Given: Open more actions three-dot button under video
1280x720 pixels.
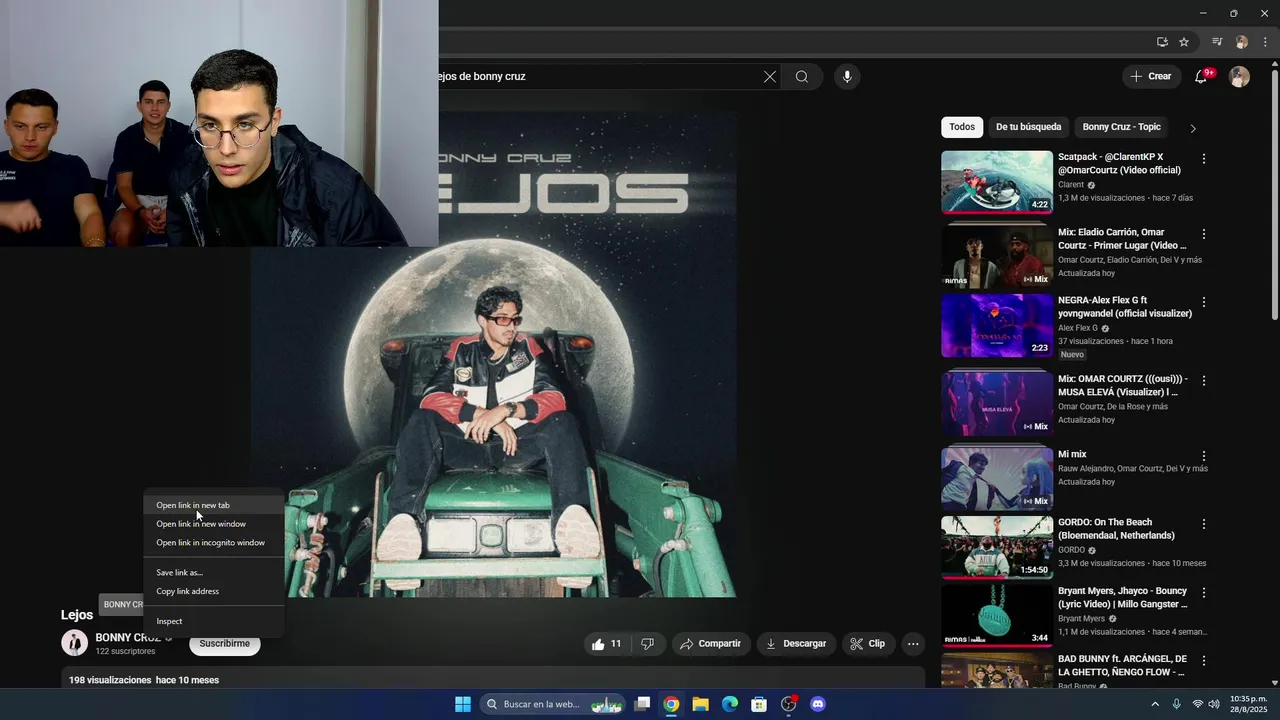Looking at the screenshot, I should click(x=913, y=644).
